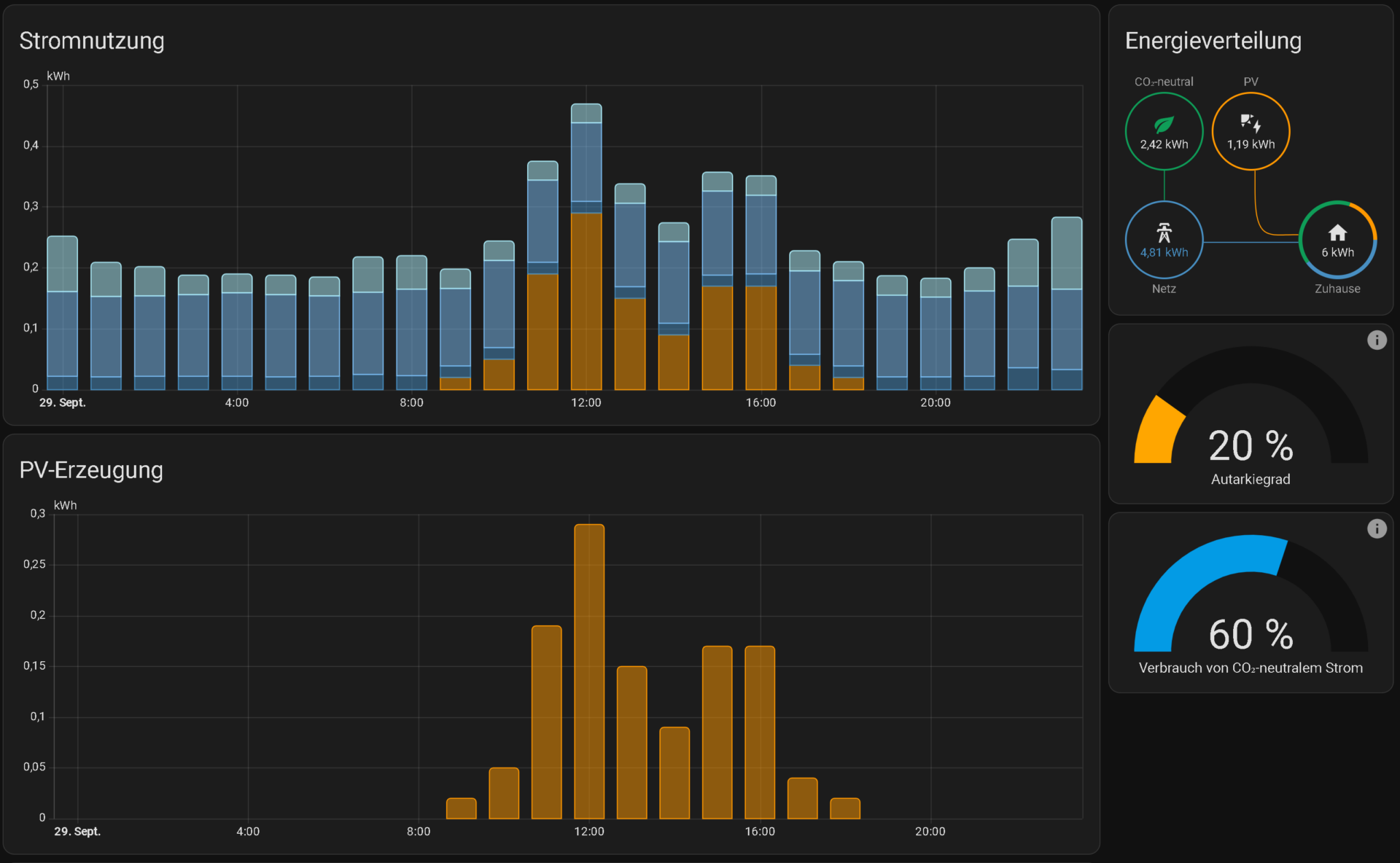Click the green leaf CO₂-neutral icon
1400x863 pixels.
(x=1164, y=124)
